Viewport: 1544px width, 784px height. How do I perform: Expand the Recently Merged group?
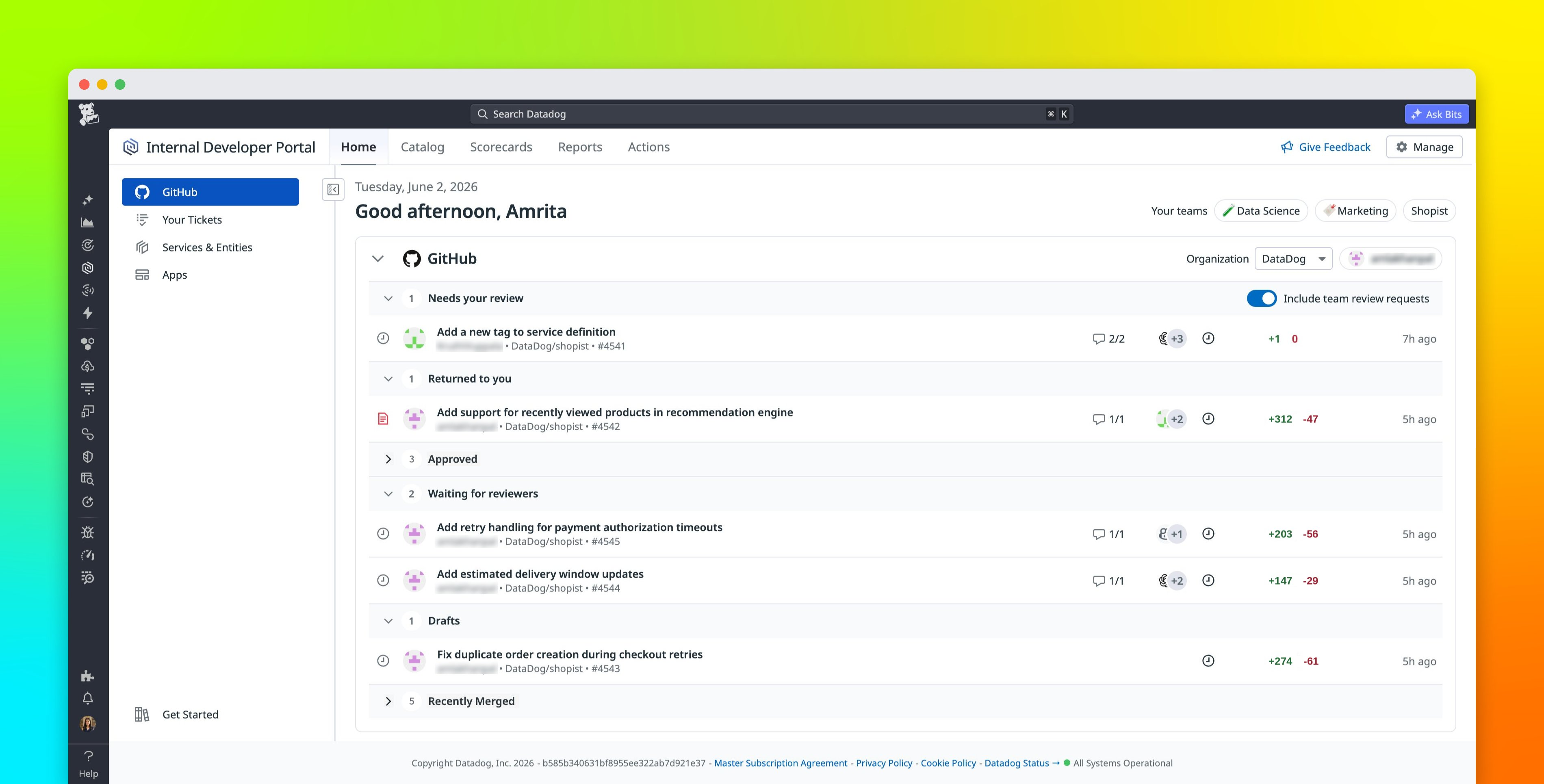[x=388, y=701]
